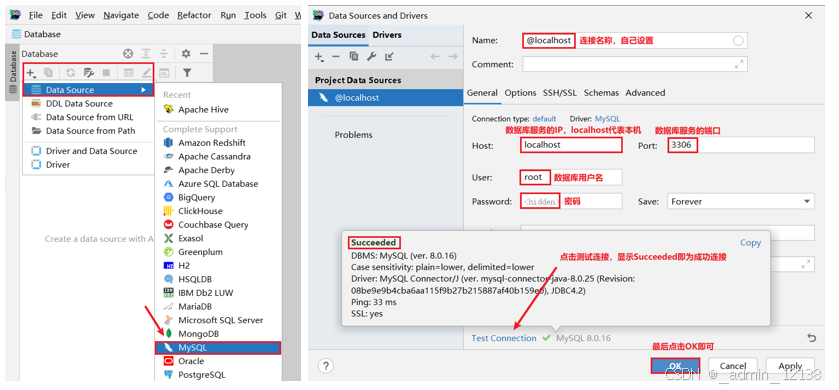
Task: Expand the Comment field with the expand icon
Action: (x=739, y=64)
